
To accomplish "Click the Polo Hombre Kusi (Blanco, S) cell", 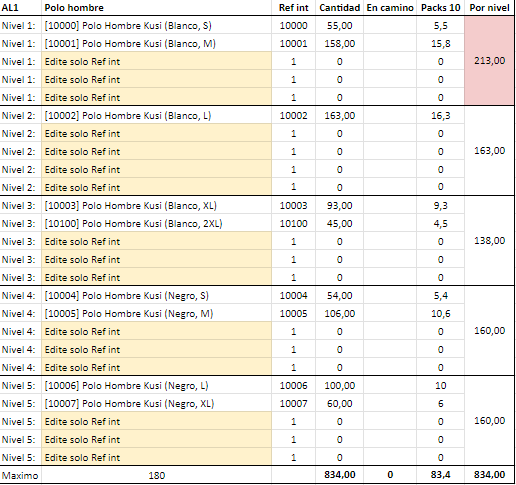I will pos(156,26).
